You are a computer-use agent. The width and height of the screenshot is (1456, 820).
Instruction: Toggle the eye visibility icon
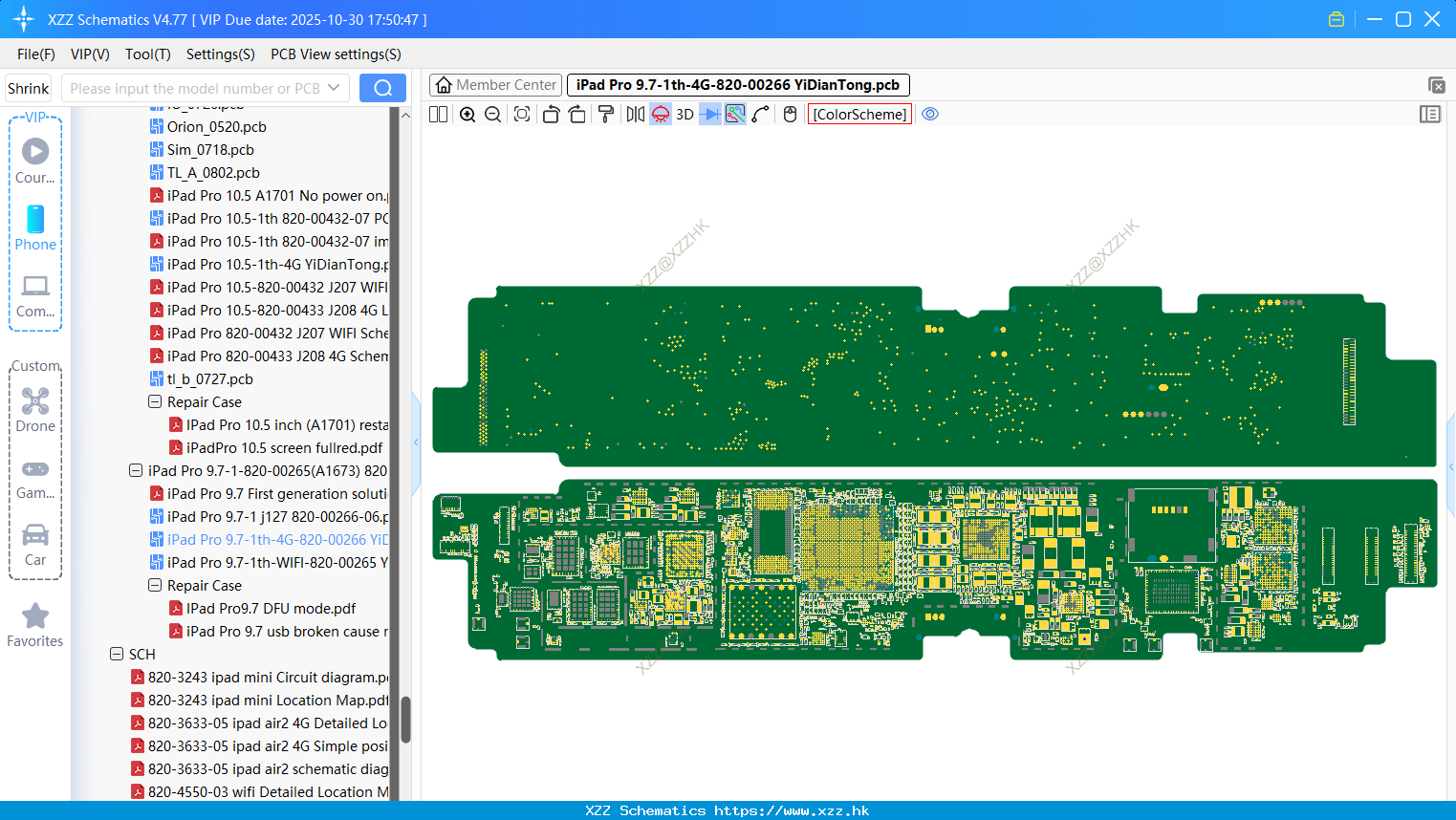click(930, 115)
